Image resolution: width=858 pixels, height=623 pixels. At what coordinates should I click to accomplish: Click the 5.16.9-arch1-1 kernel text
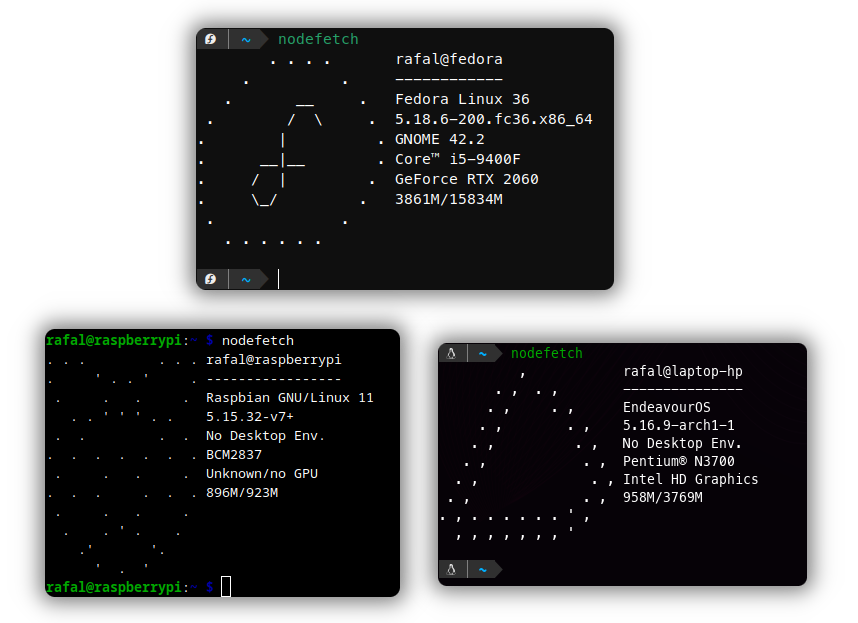tap(679, 425)
